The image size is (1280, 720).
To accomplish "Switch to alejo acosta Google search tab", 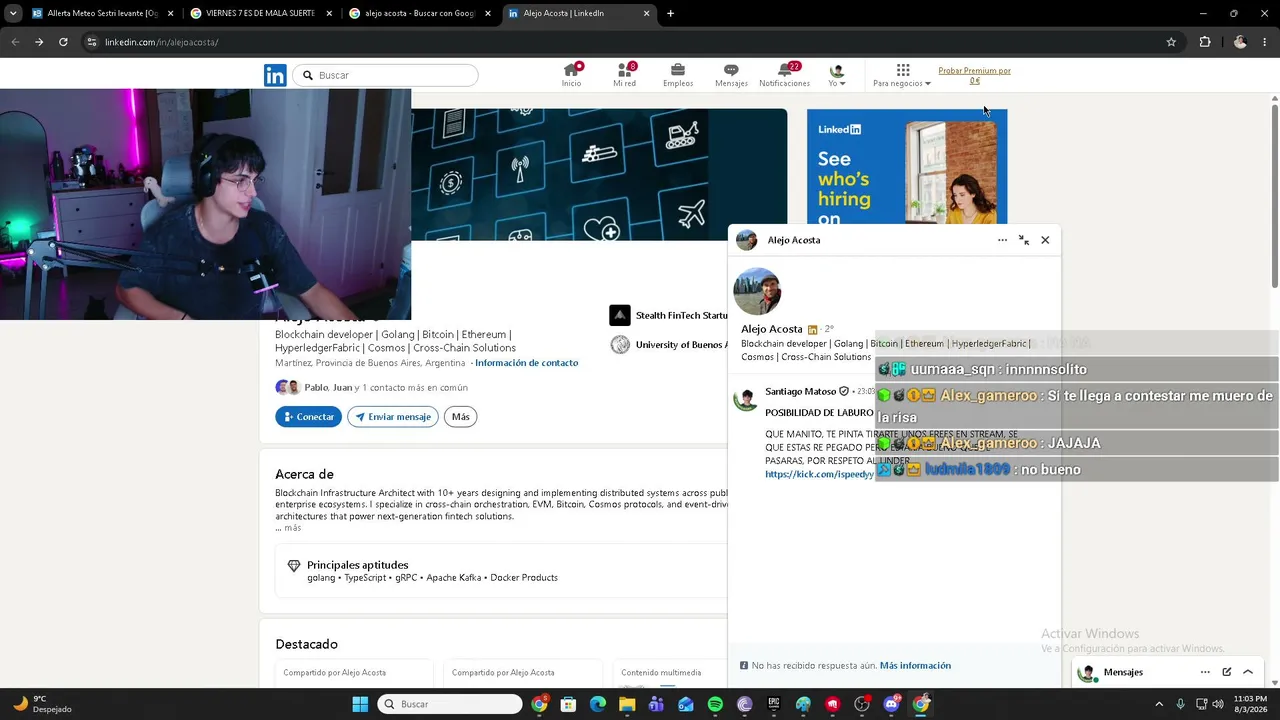I will pos(418,14).
